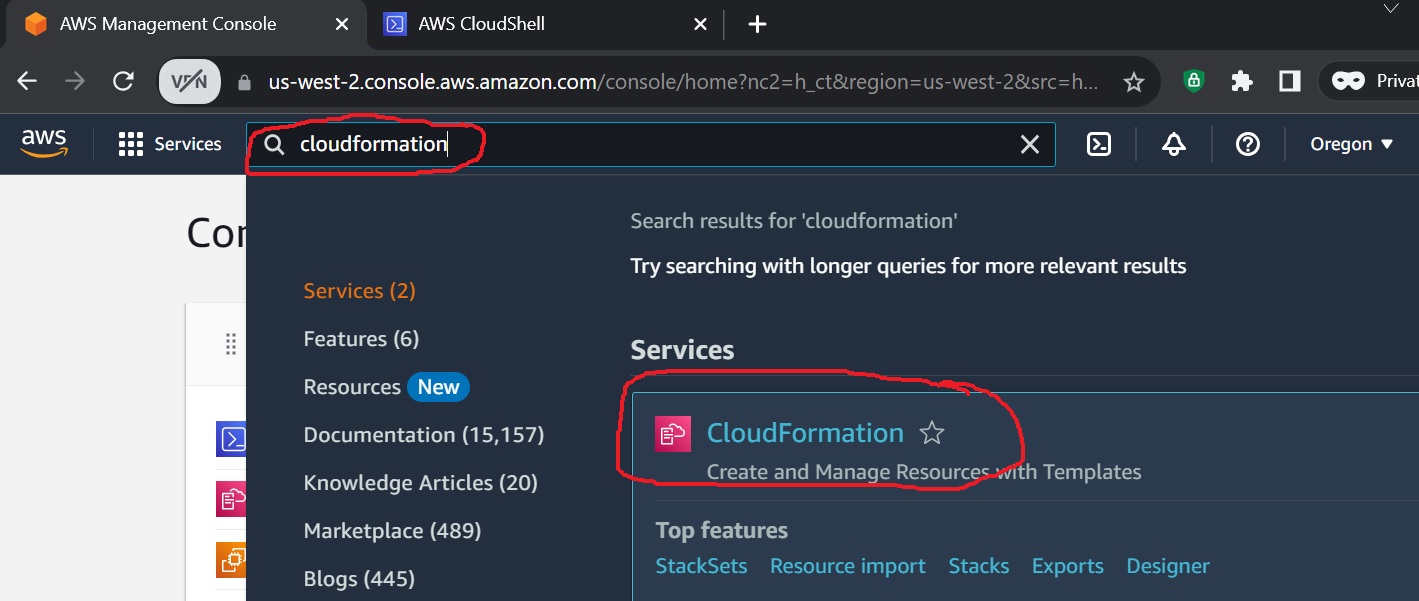Filter results by Marketplace (489)

coord(393,531)
